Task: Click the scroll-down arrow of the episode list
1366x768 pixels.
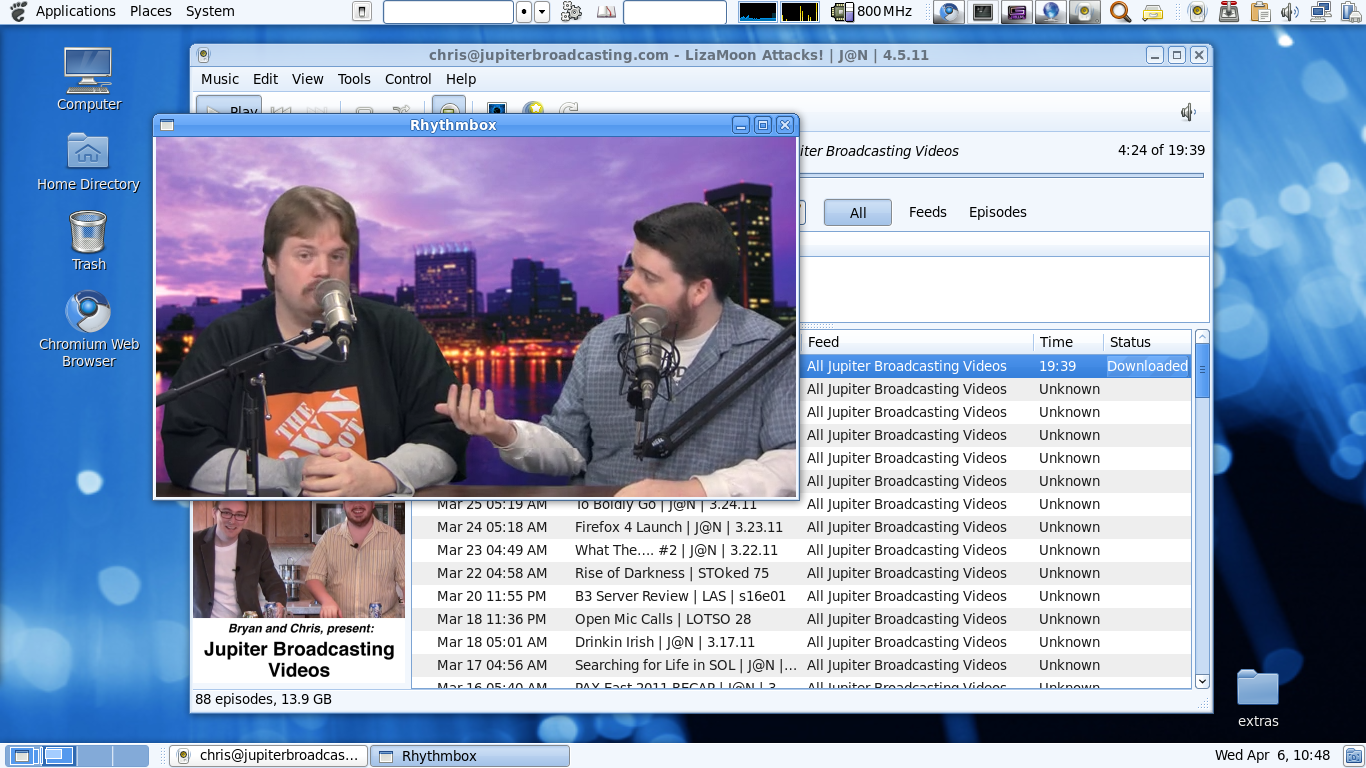Action: point(1202,681)
